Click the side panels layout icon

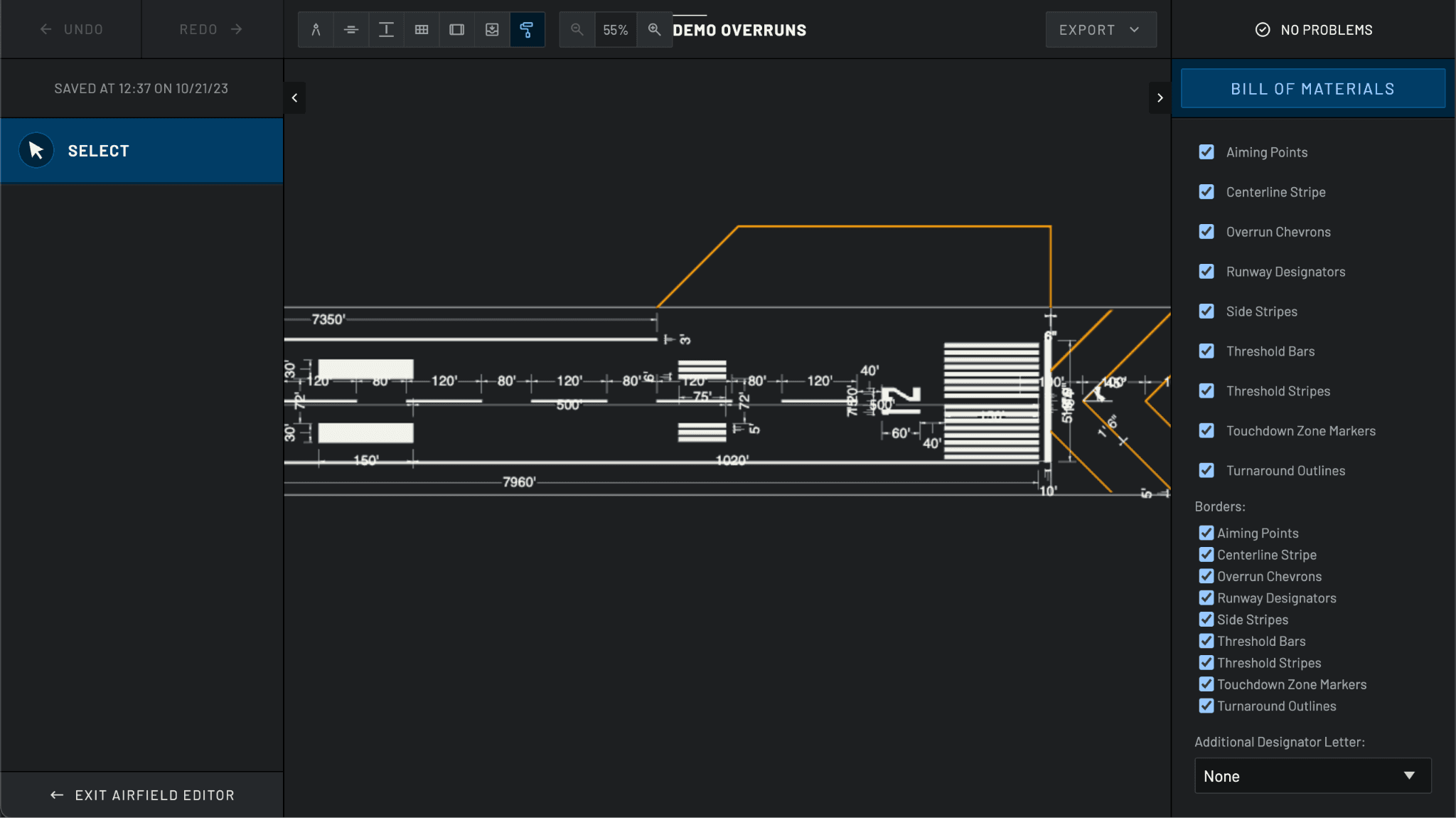tap(456, 30)
